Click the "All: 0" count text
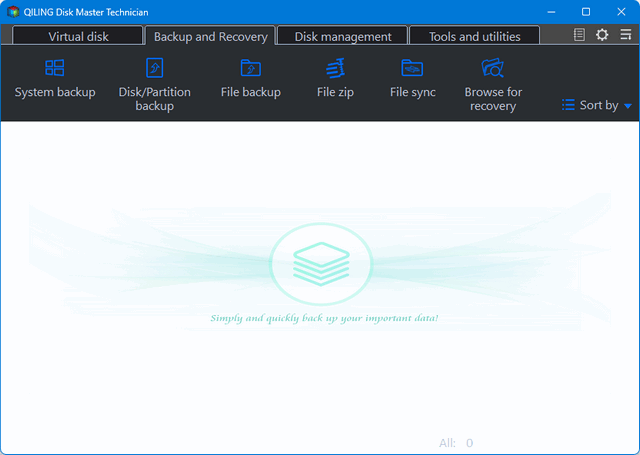 coord(456,443)
